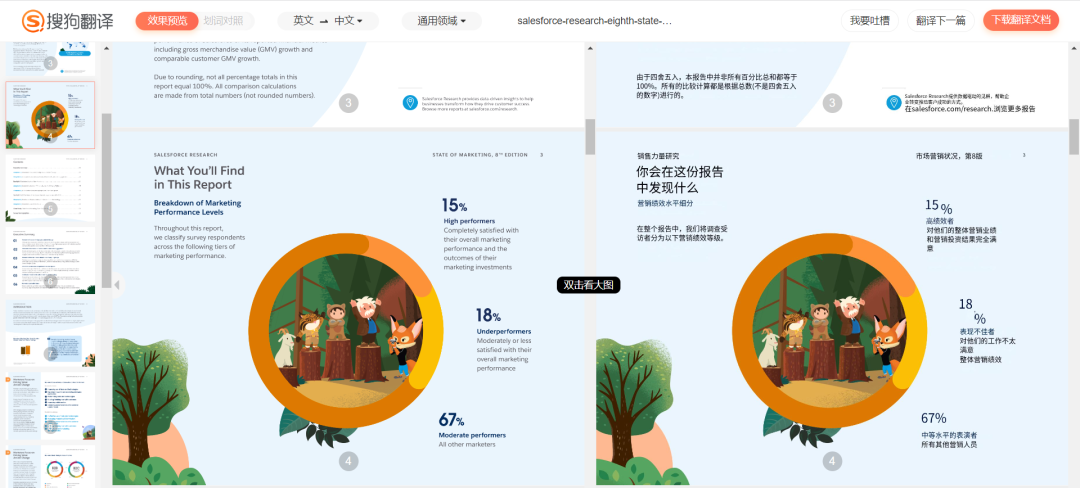Click the 翻译下一篇 button
The height and width of the screenshot is (488, 1080).
click(941, 21)
